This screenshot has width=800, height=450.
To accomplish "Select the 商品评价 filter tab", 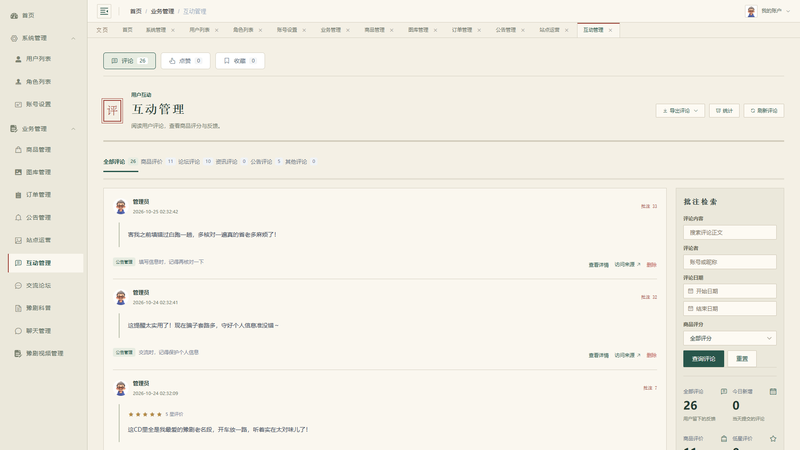I will [157, 162].
